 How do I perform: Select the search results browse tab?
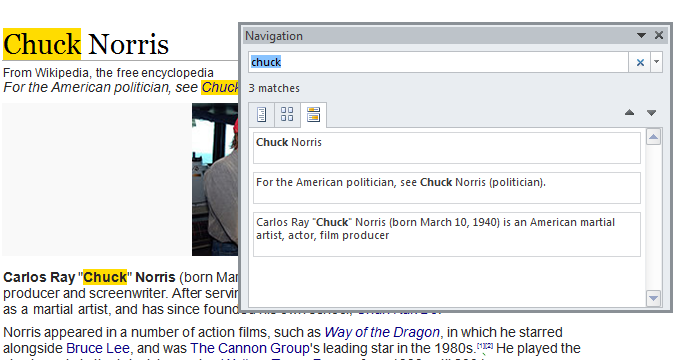pos(313,115)
